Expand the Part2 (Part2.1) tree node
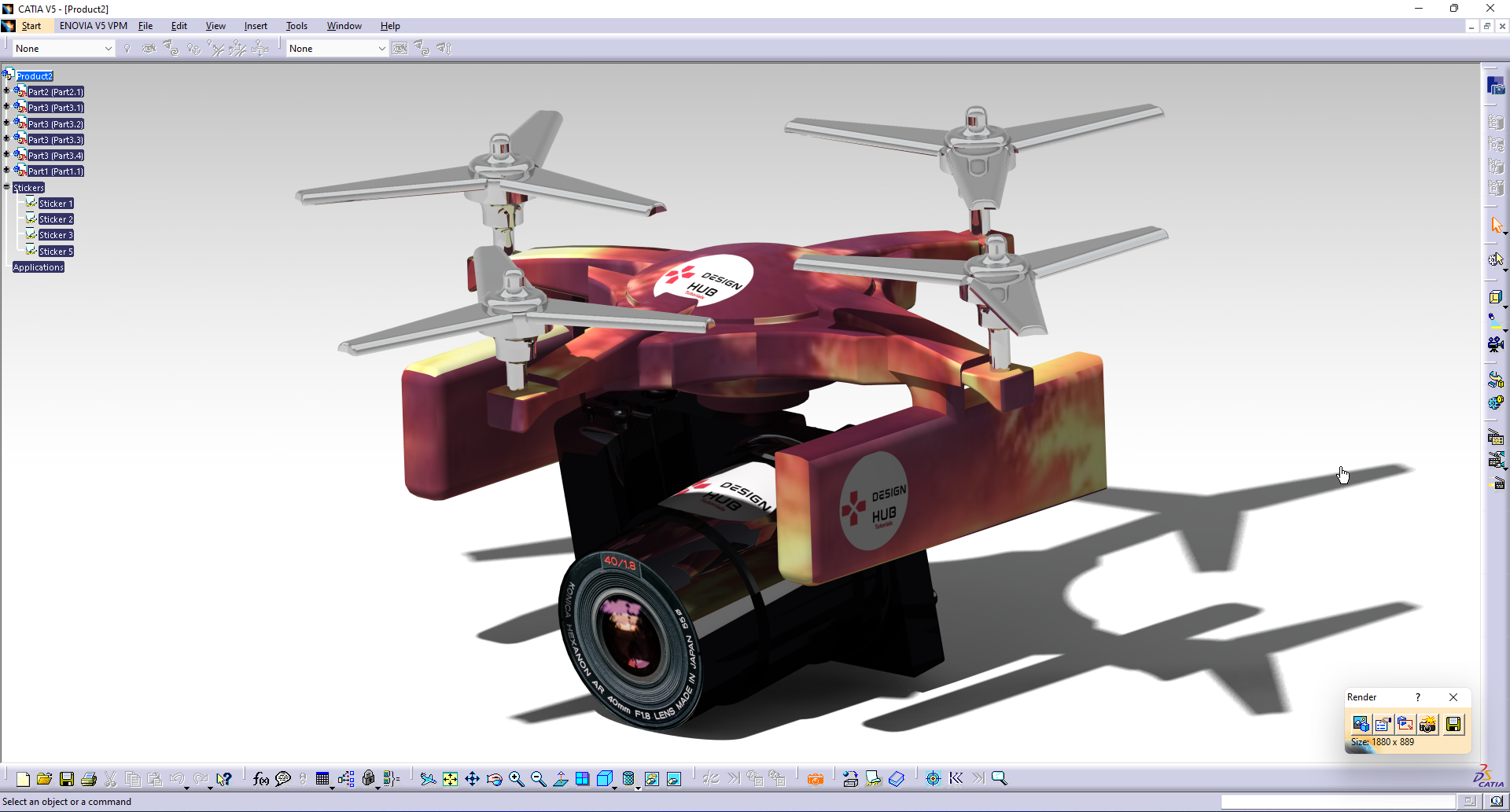Image resolution: width=1510 pixels, height=812 pixels. [x=6, y=91]
